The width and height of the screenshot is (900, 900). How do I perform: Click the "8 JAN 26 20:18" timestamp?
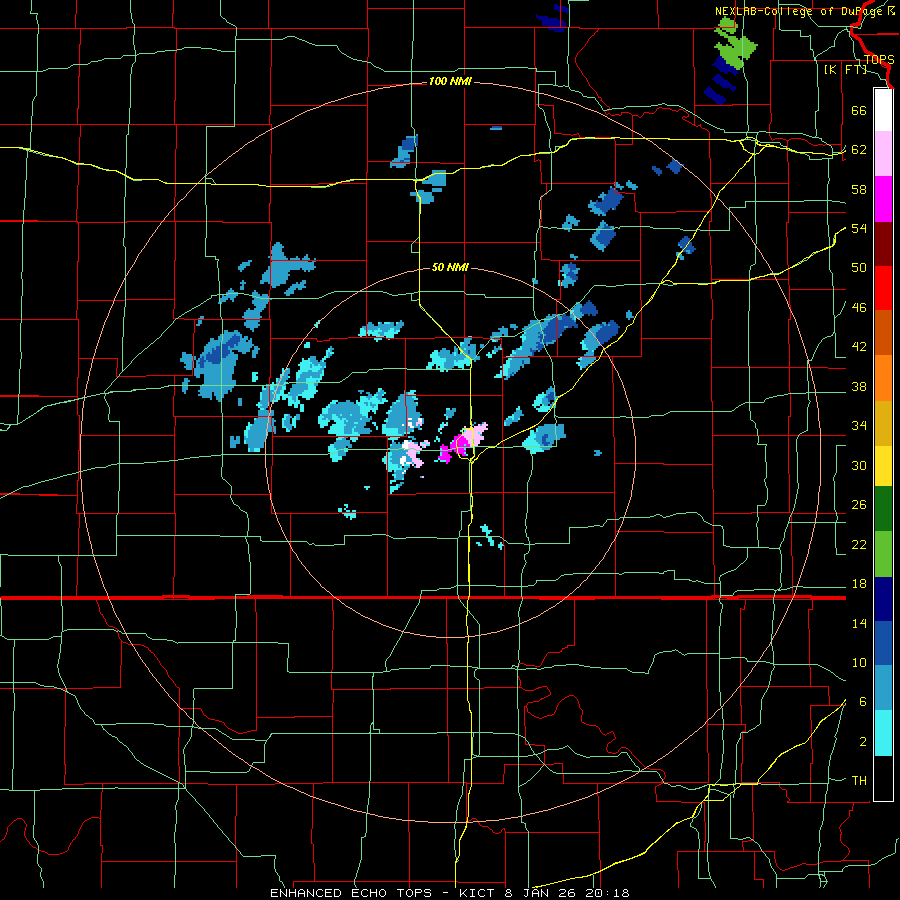point(569,893)
